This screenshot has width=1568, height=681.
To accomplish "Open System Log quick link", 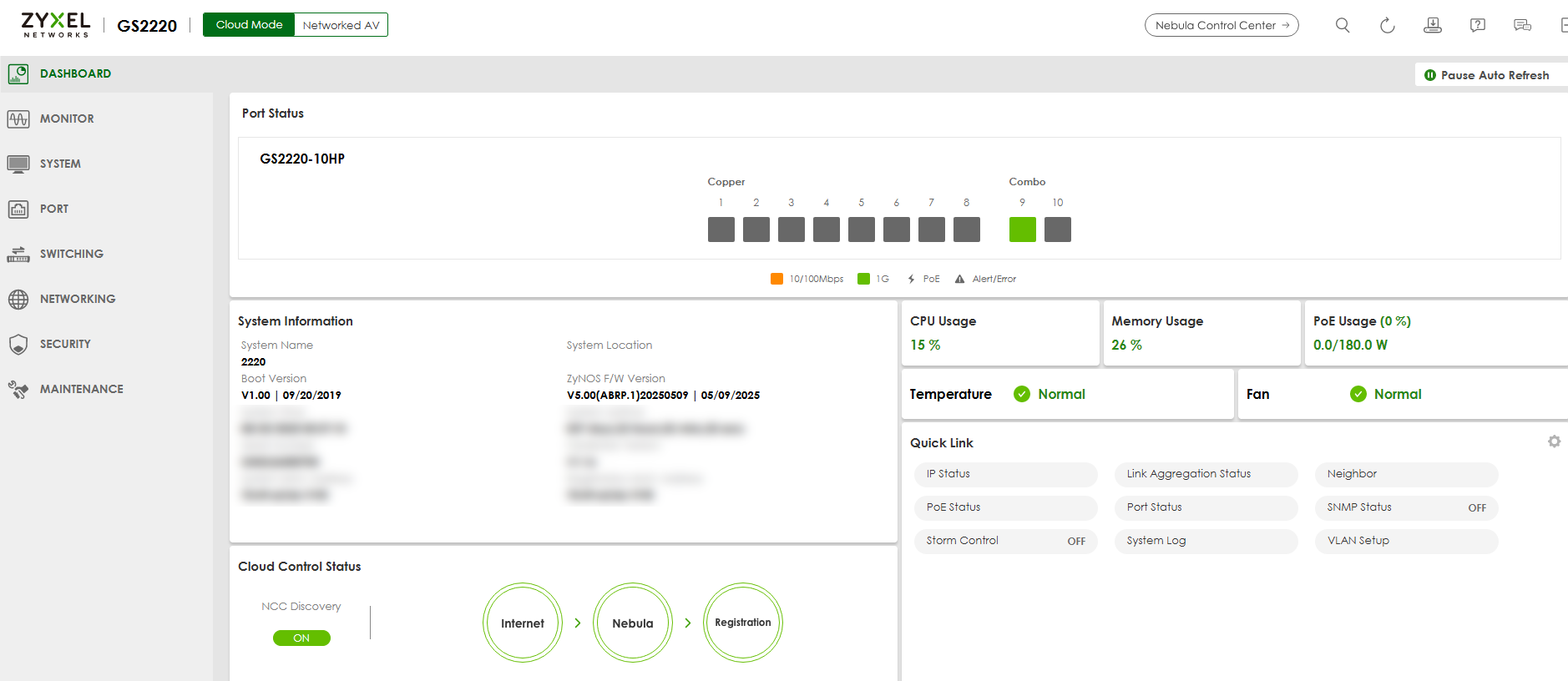I will [1206, 541].
